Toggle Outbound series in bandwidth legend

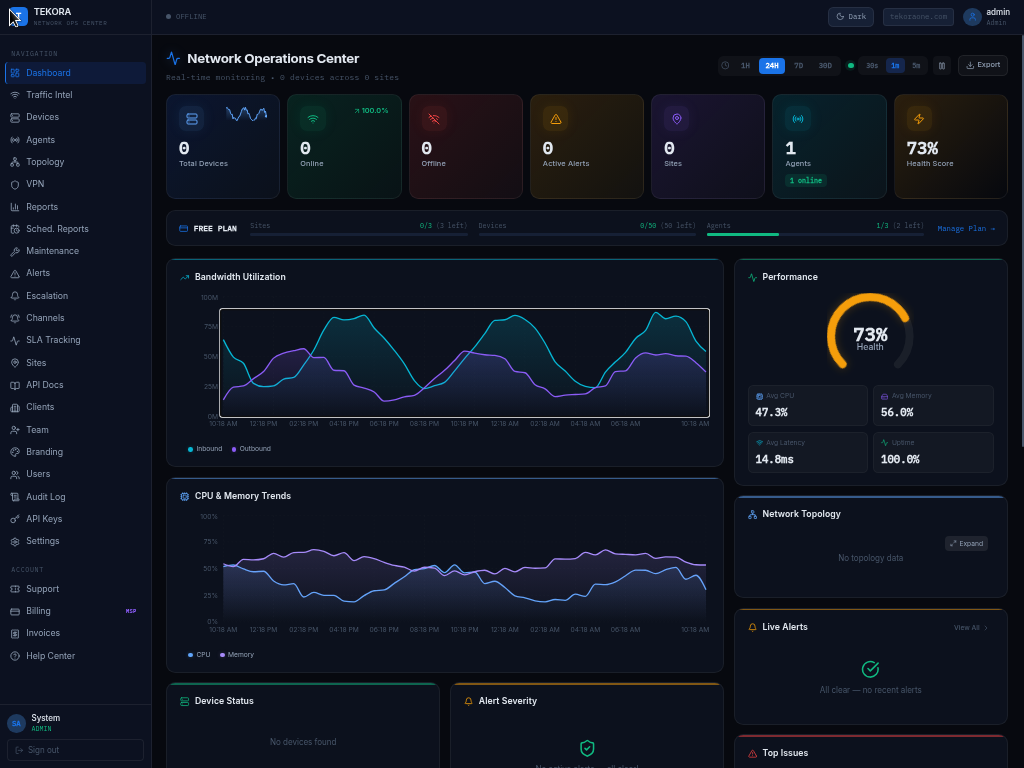tap(251, 449)
